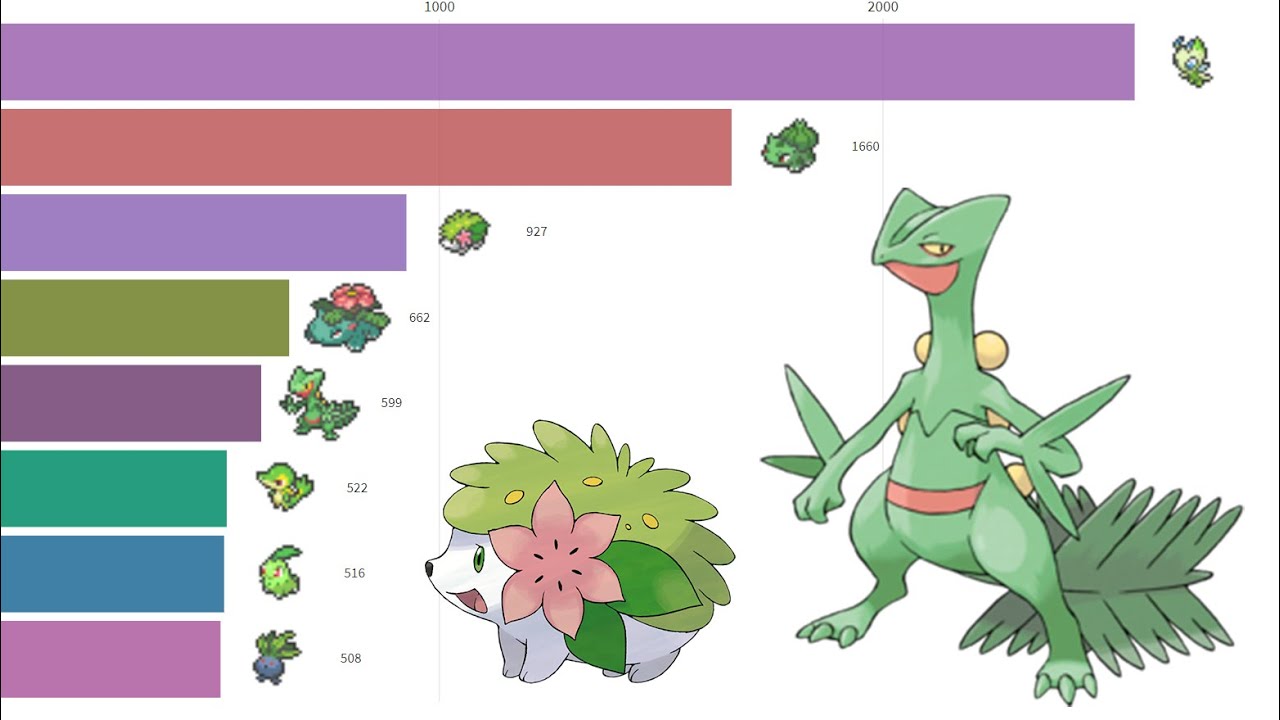Click the value label 522
This screenshot has height=720, width=1280.
(357, 488)
